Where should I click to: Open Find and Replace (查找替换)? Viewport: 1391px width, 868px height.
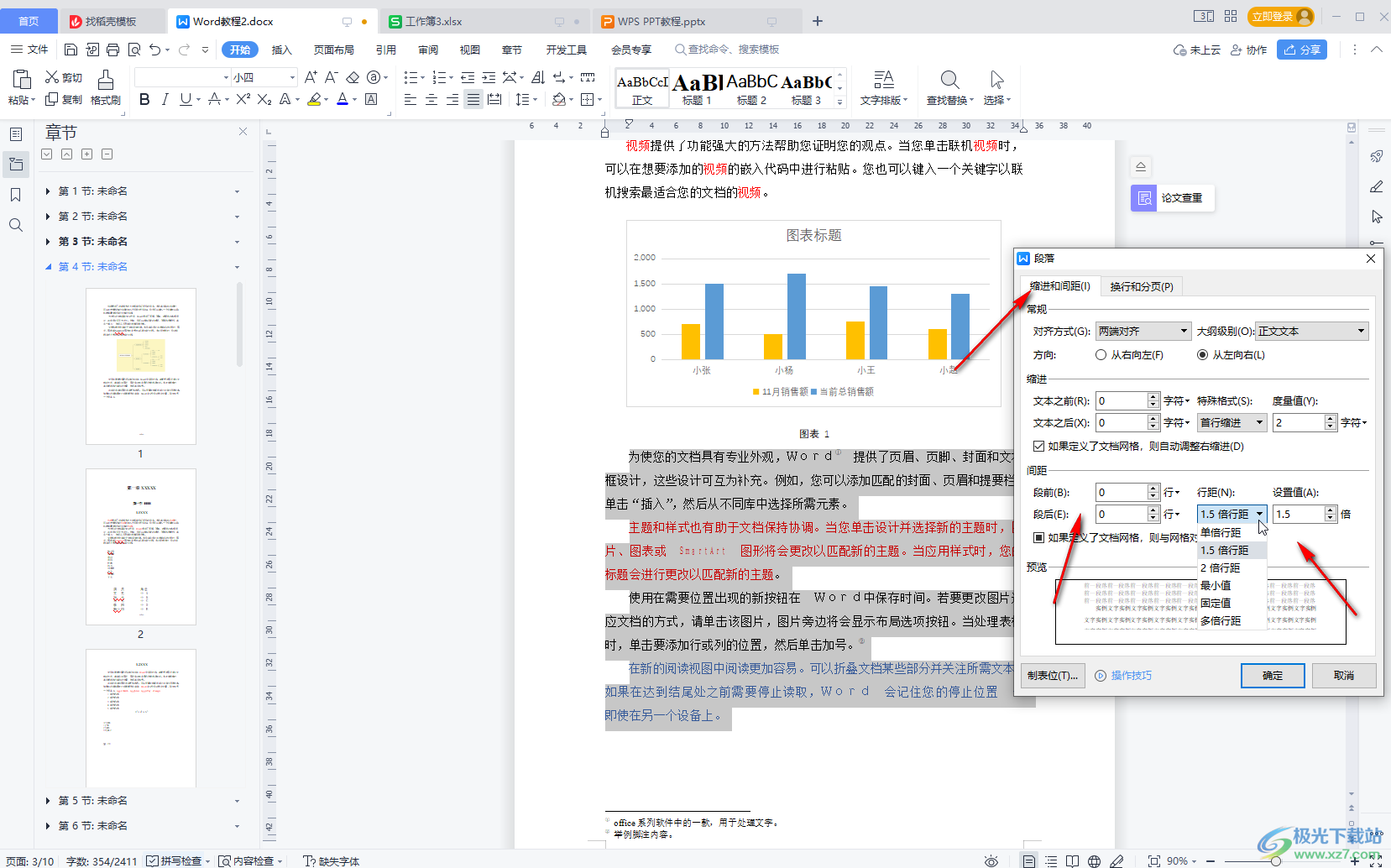pos(949,88)
